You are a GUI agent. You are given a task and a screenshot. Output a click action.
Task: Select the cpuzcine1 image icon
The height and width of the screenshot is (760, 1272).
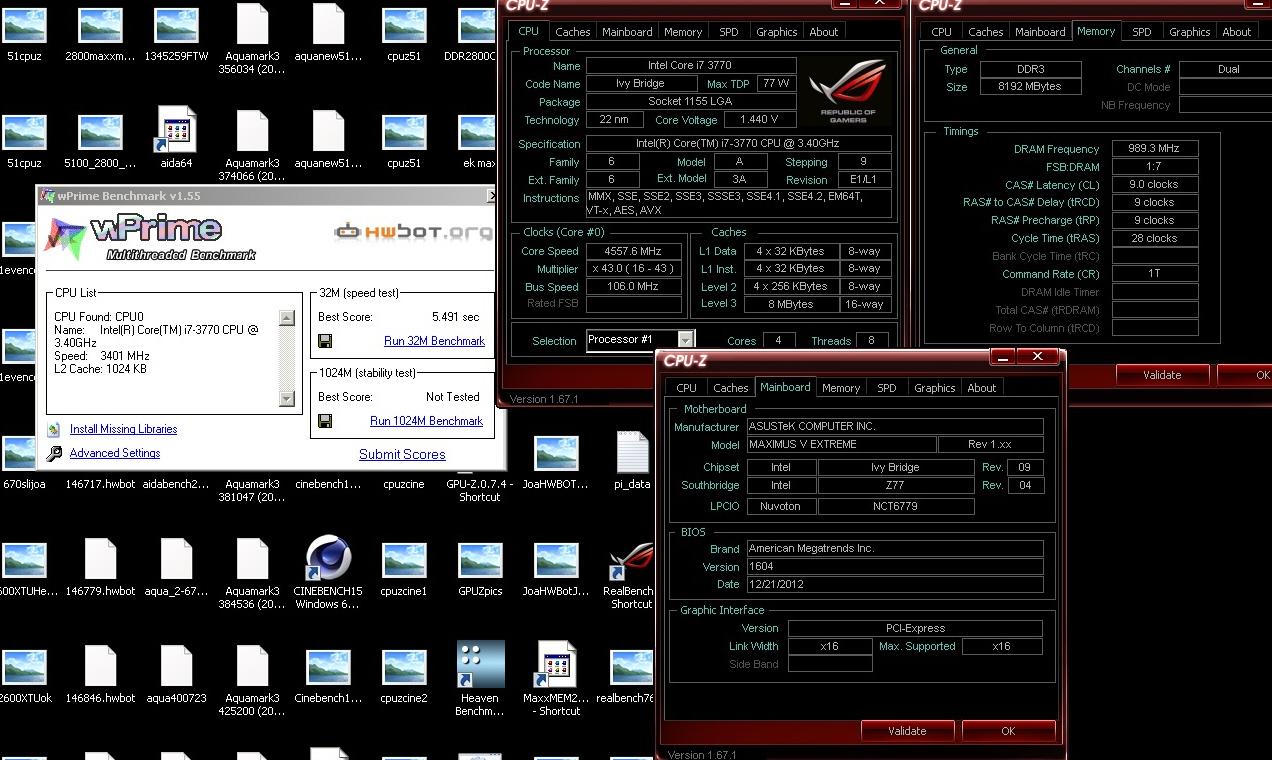[404, 560]
